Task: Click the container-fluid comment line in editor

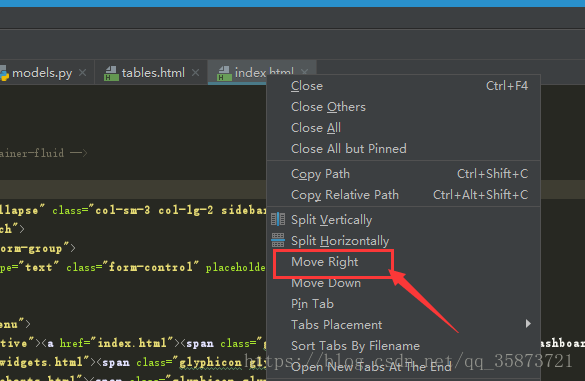Action: tap(43, 153)
